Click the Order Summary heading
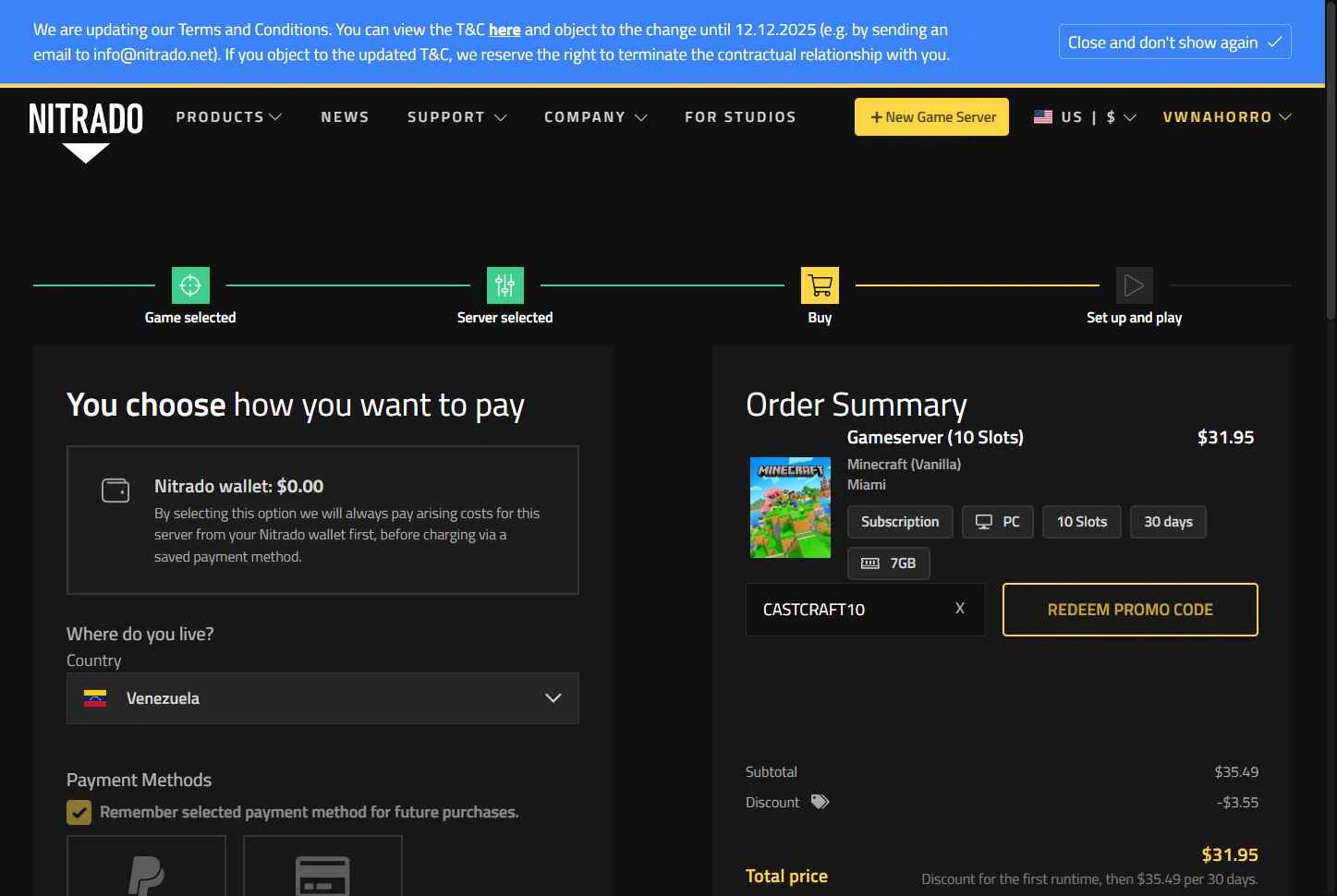This screenshot has height=896, width=1337. [857, 405]
